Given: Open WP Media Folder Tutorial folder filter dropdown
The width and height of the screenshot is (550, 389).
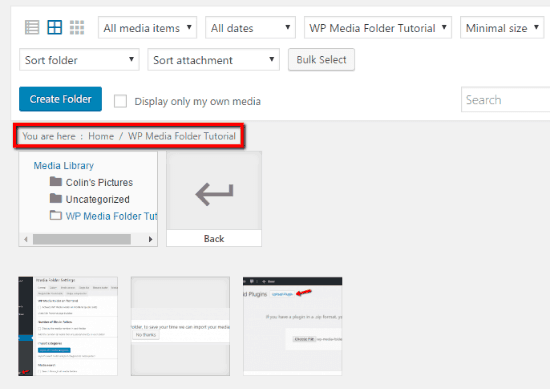Looking at the screenshot, I should click(x=378, y=28).
